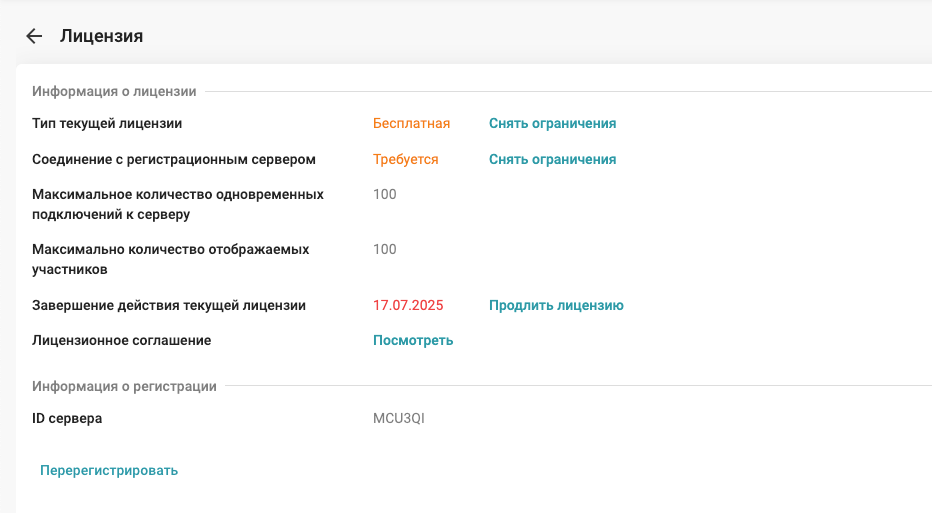Click 'Снять ограничения' beside registration server connection
Viewport: 932px width, 513px height.
pyautogui.click(x=552, y=160)
